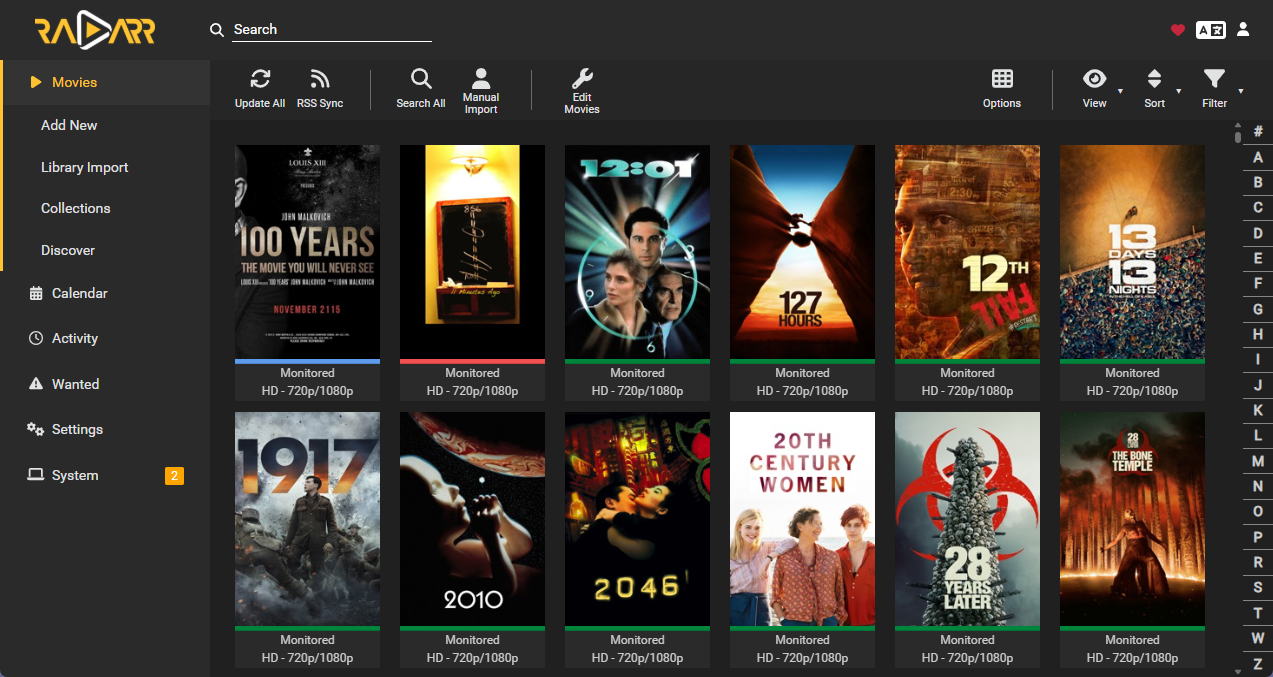The image size is (1273, 677).
Task: Open Library Import page
Action: point(105,167)
